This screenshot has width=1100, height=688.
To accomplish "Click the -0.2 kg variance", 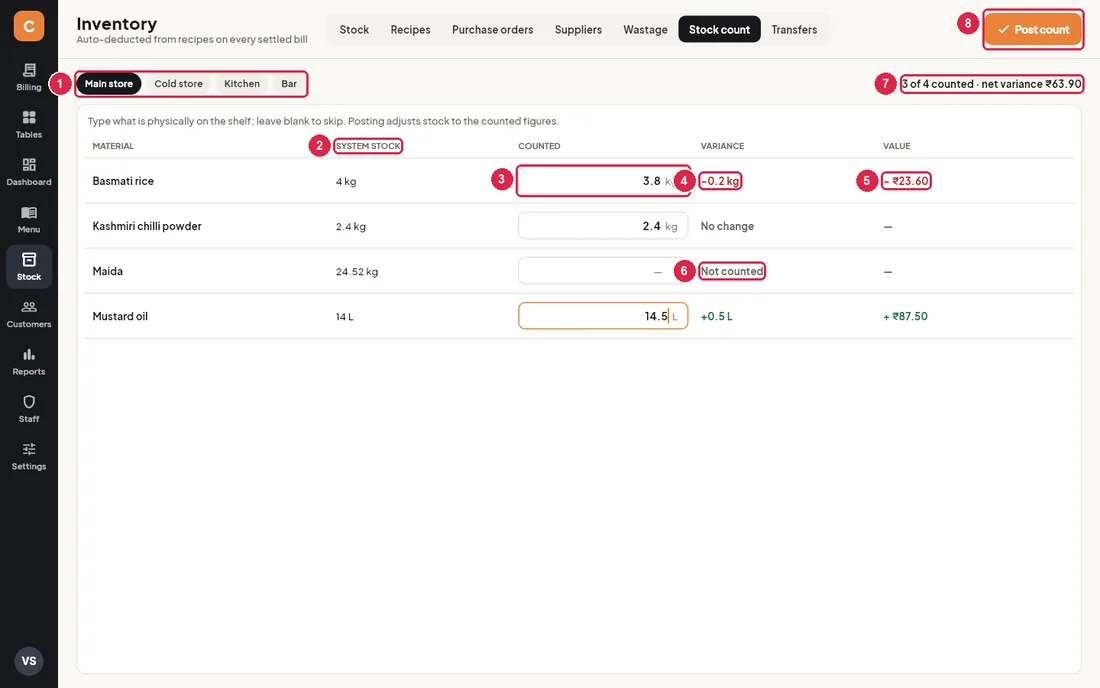I will (x=720, y=181).
